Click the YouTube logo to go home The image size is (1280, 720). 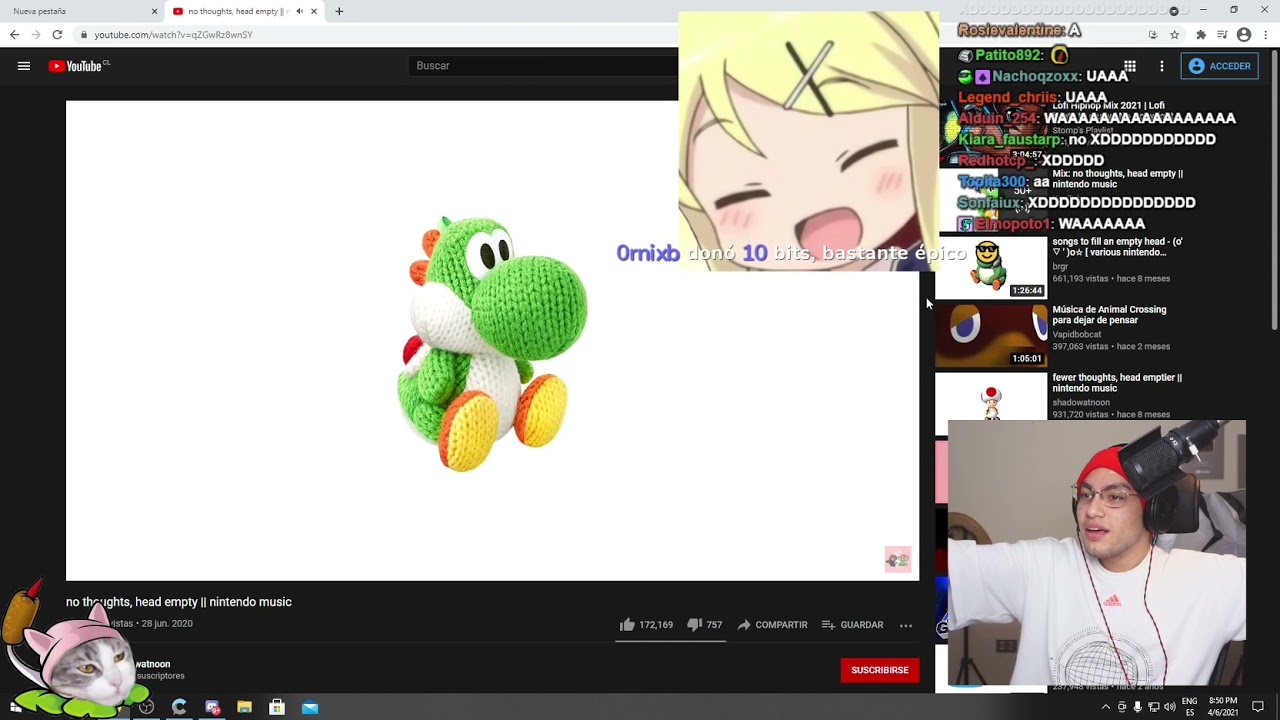coord(79,66)
